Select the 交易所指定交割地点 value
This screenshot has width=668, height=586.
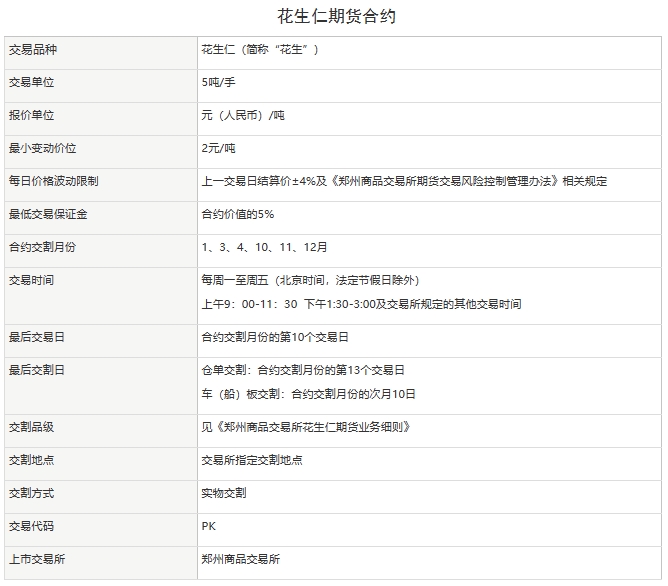(x=252, y=460)
